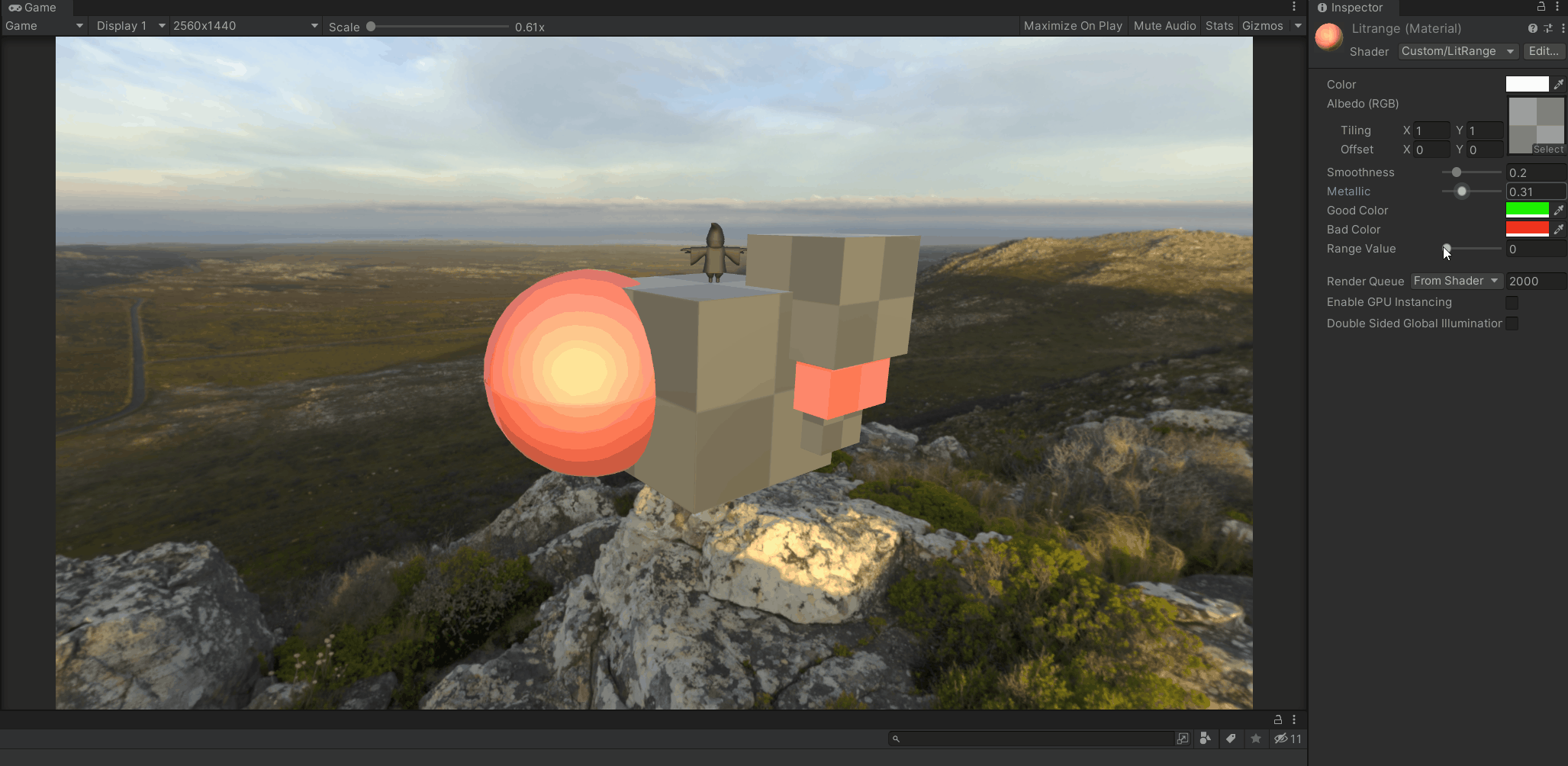Open Display 1 dropdown

pos(130,26)
